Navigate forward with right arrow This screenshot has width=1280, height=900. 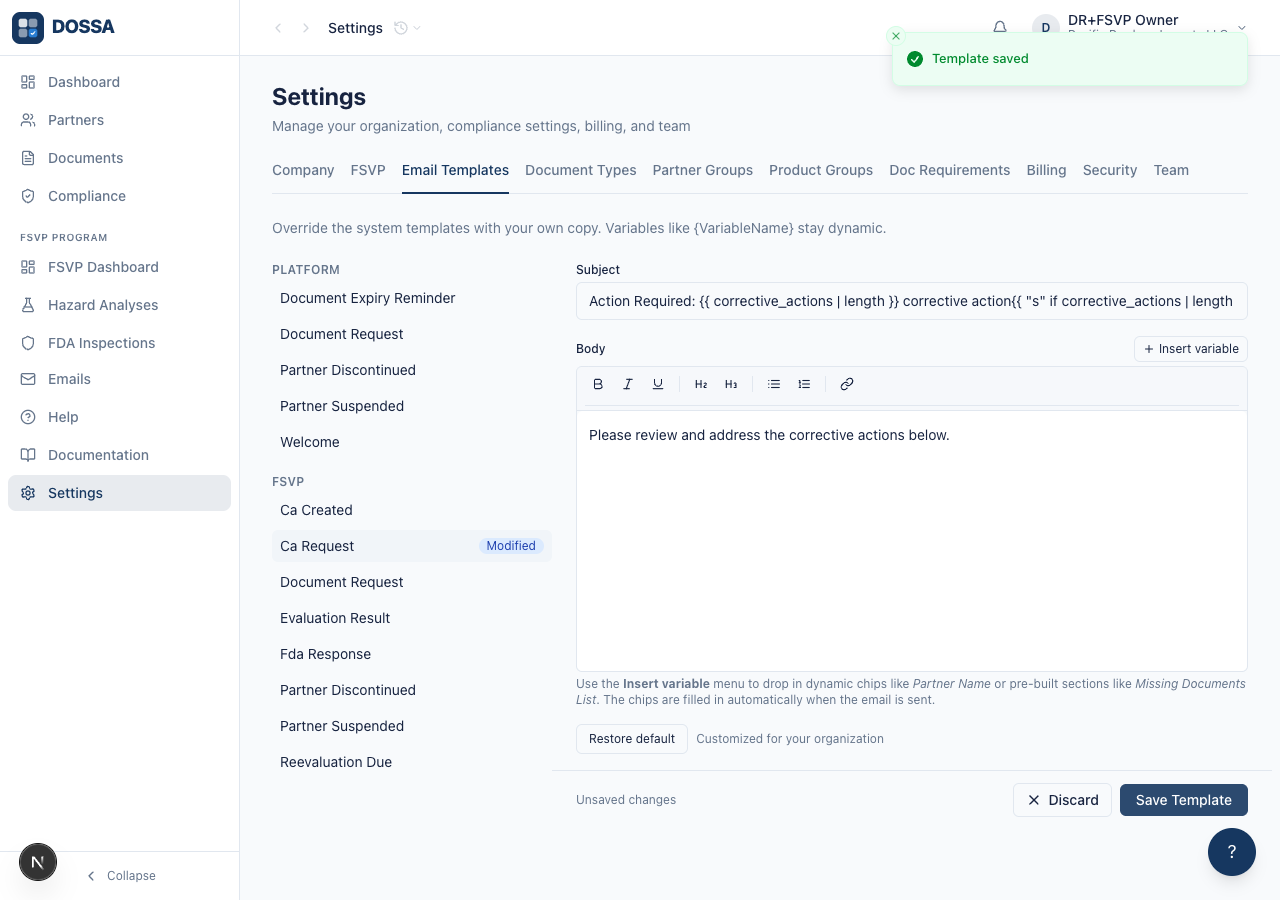point(306,28)
